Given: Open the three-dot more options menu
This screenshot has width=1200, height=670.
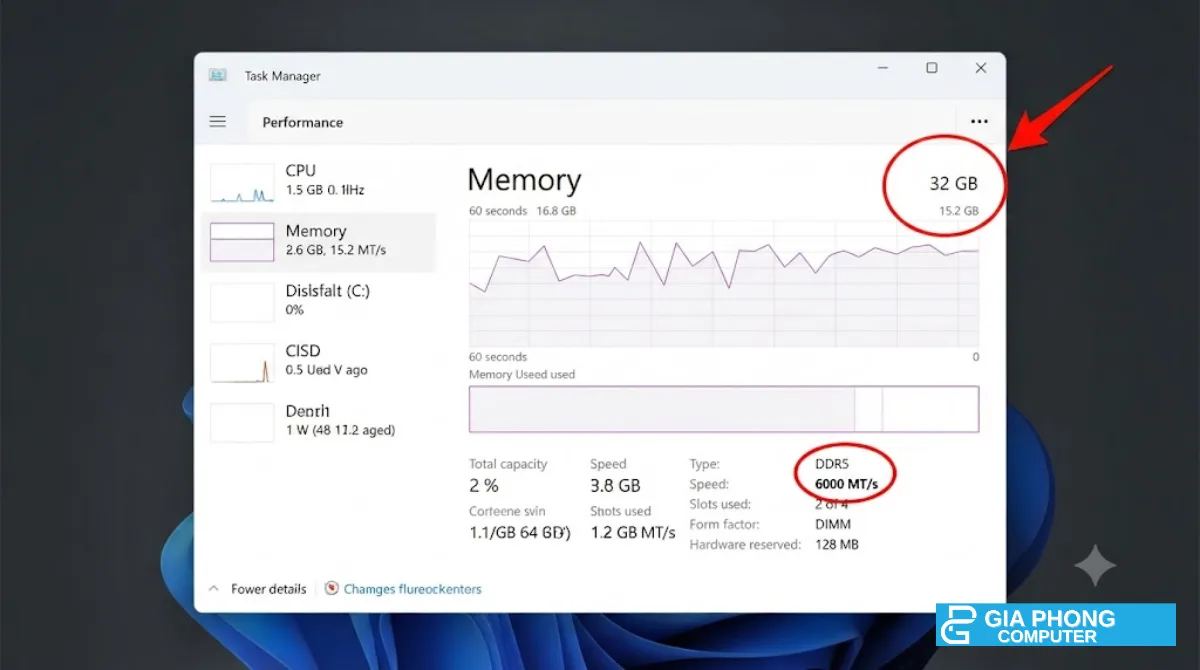Looking at the screenshot, I should tap(979, 122).
